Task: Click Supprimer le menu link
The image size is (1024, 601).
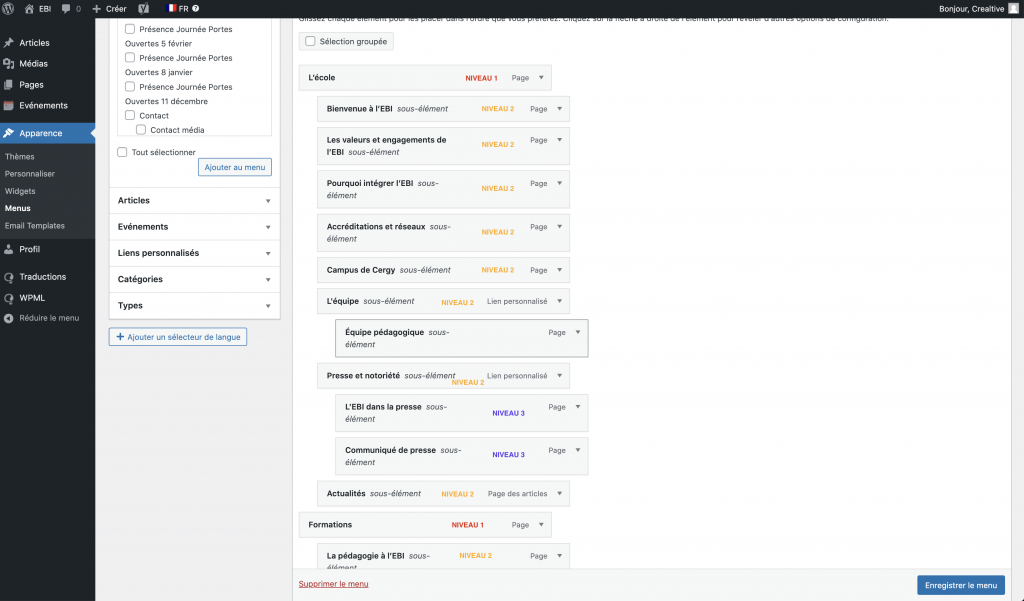Action: (334, 584)
